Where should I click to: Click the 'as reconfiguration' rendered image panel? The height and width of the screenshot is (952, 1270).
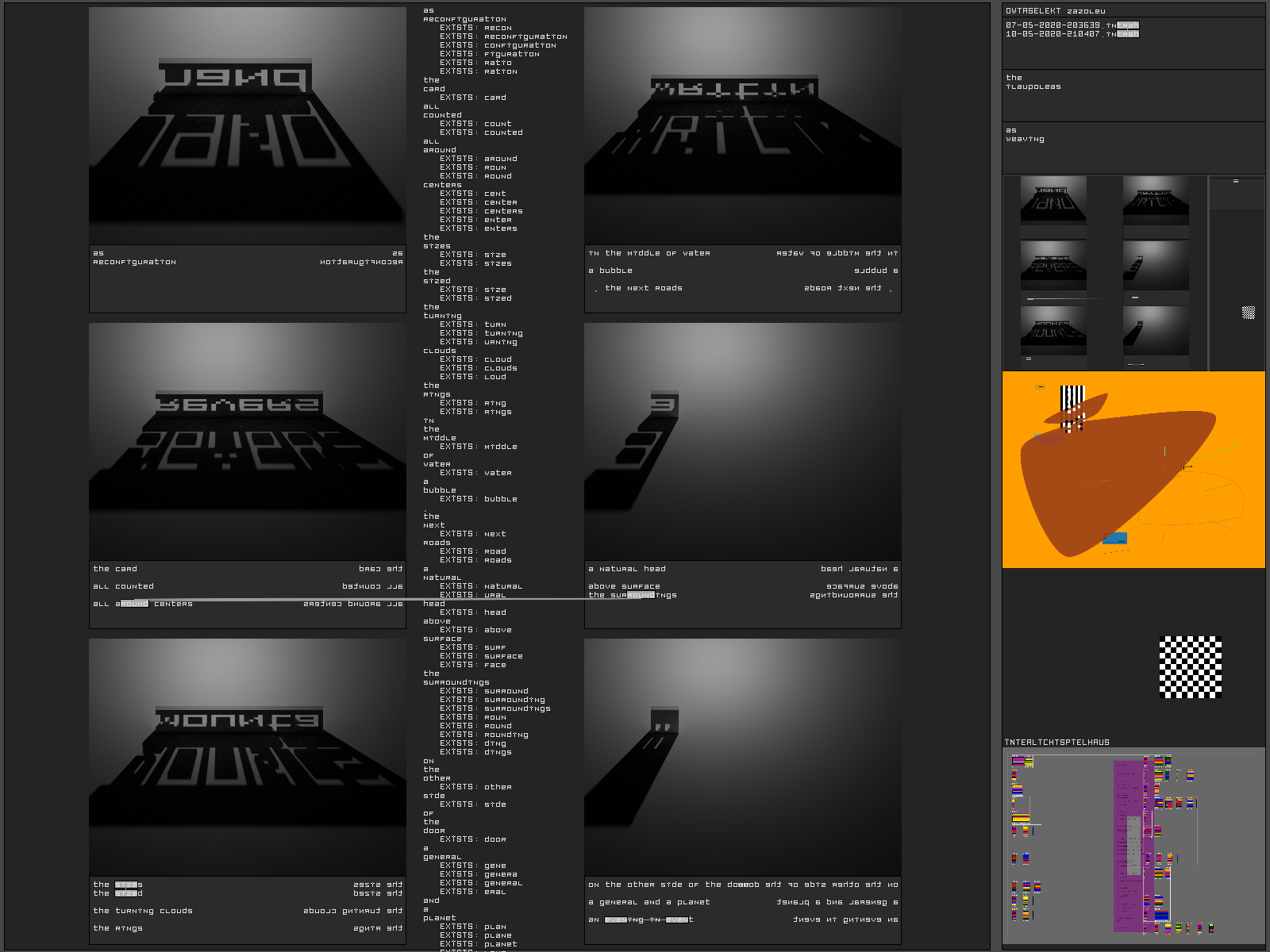tap(248, 127)
